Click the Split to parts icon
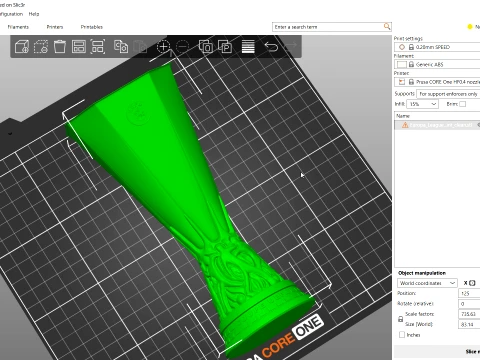This screenshot has width=480, height=360. click(225, 47)
